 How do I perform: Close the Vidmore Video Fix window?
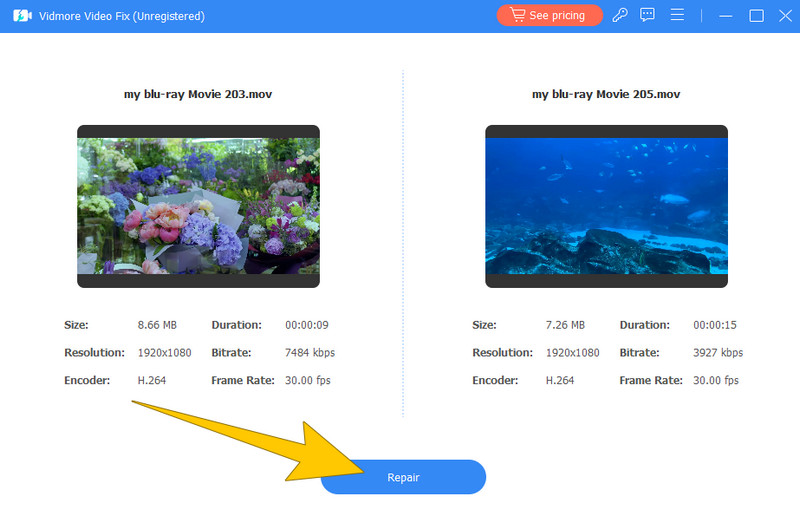783,16
